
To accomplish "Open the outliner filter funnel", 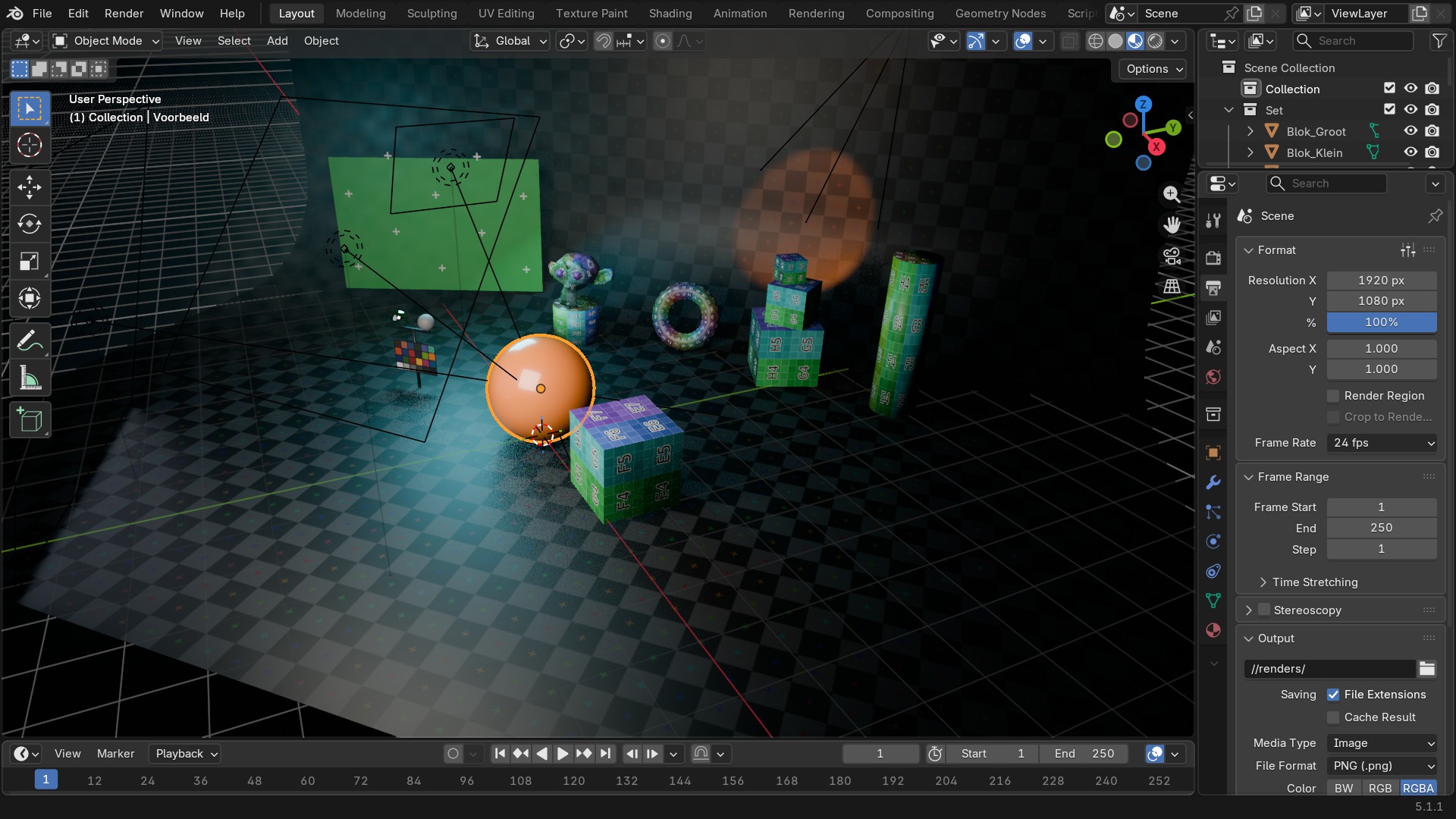I will pyautogui.click(x=1439, y=41).
